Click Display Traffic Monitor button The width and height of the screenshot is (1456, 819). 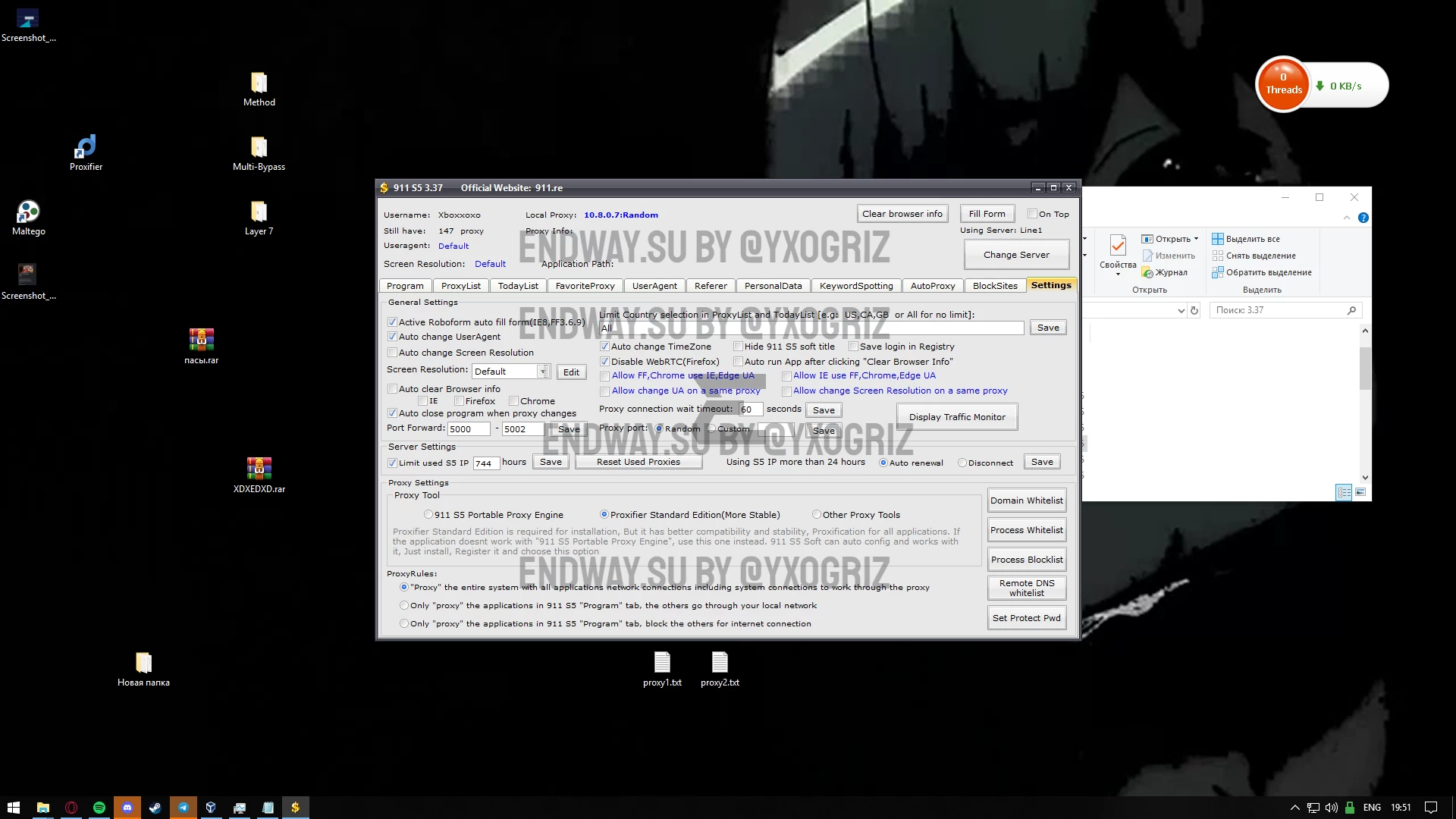pos(957,417)
